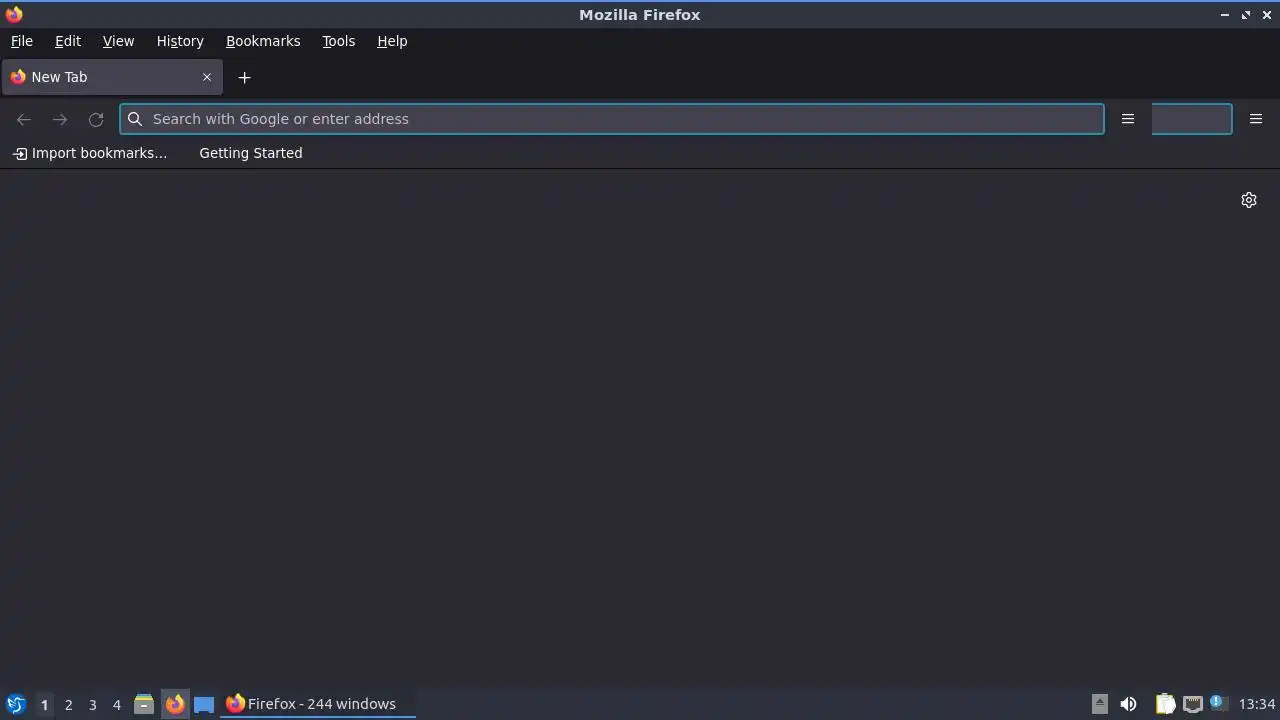This screenshot has height=720, width=1280.
Task: Open new tab personalize gear settings
Action: [1249, 200]
